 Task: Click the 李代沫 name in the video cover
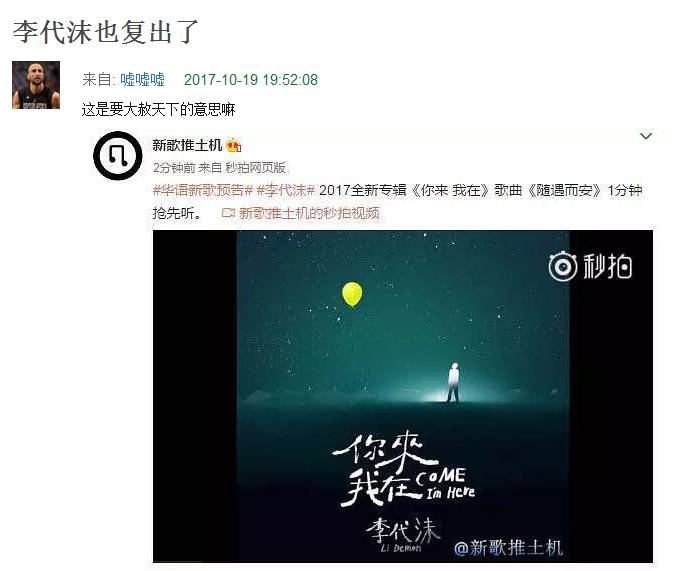point(403,530)
